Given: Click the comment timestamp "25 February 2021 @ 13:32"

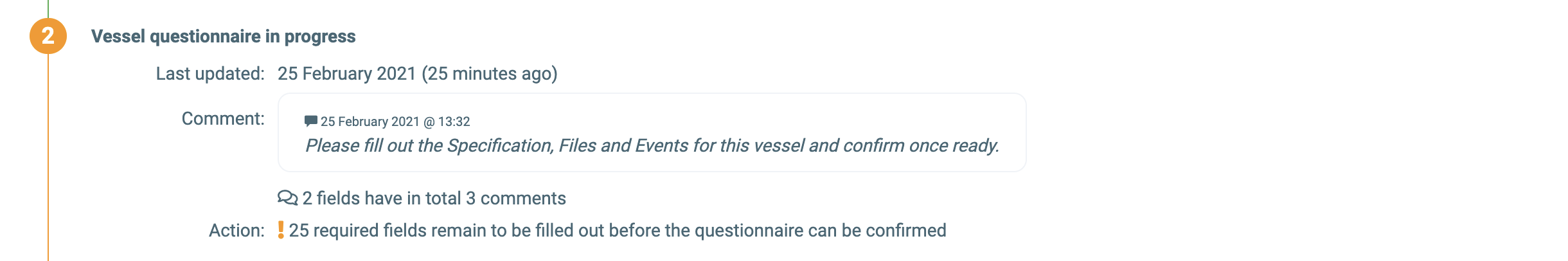Looking at the screenshot, I should click(395, 122).
